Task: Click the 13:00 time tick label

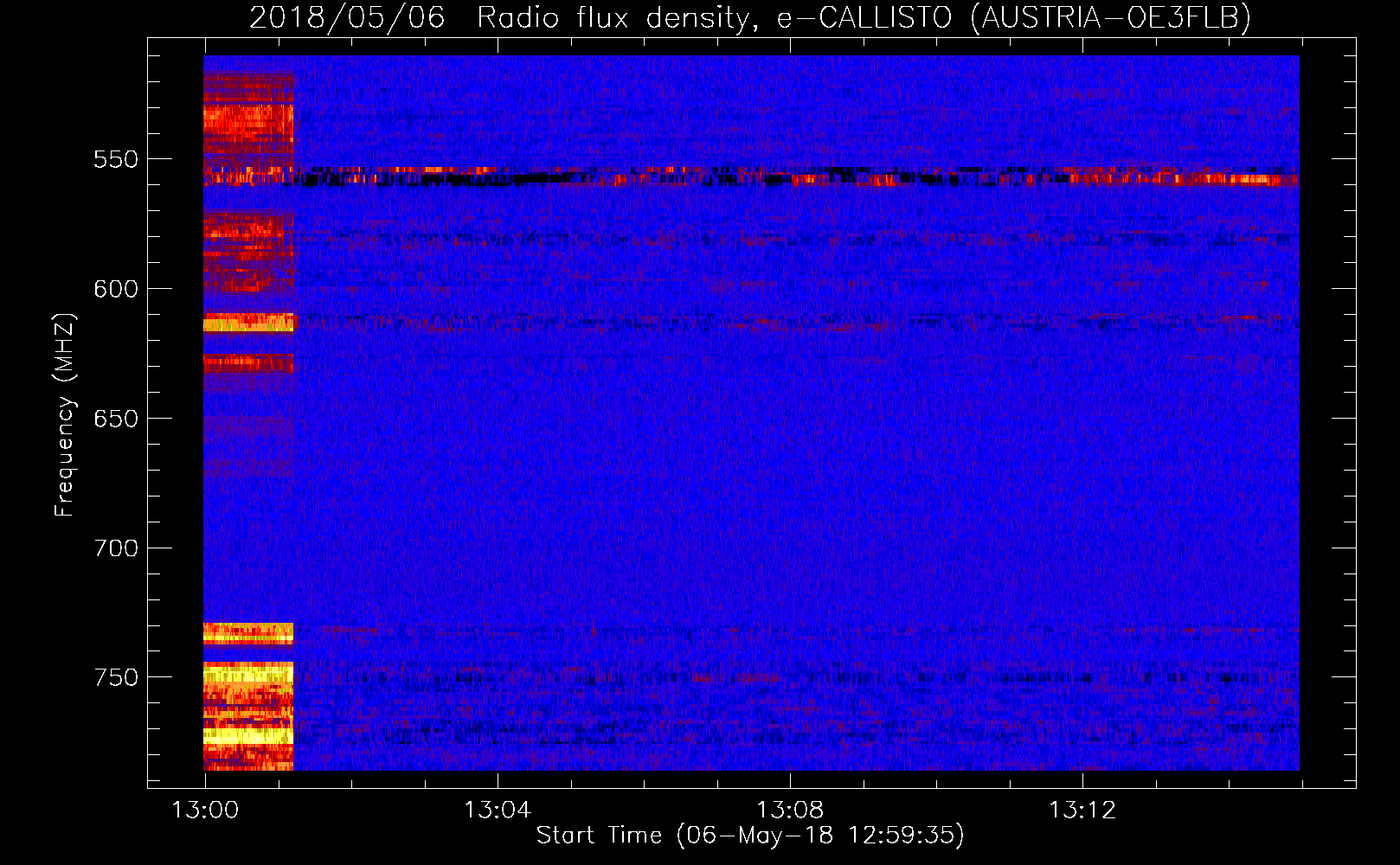Action: tap(205, 811)
